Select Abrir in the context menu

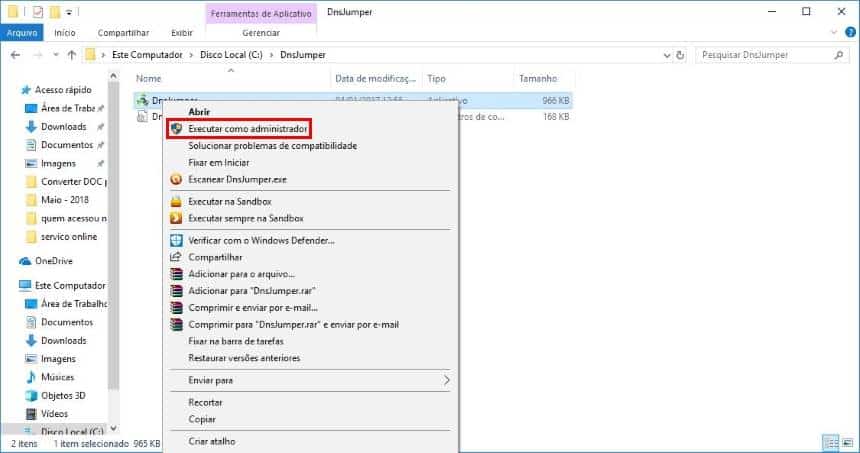pyautogui.click(x=199, y=111)
